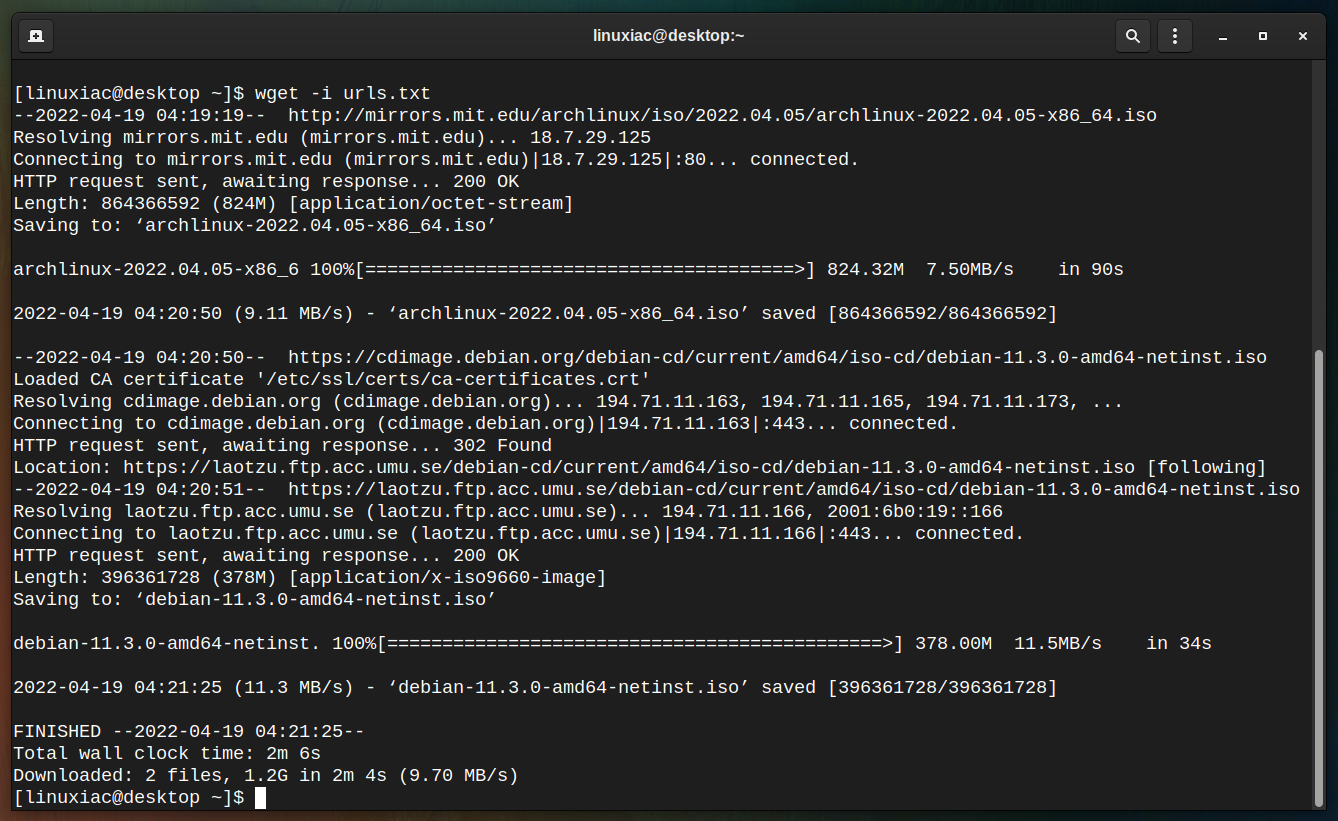Click the terminal vertical scrollbar
The height and width of the screenshot is (821, 1338).
[1318, 577]
